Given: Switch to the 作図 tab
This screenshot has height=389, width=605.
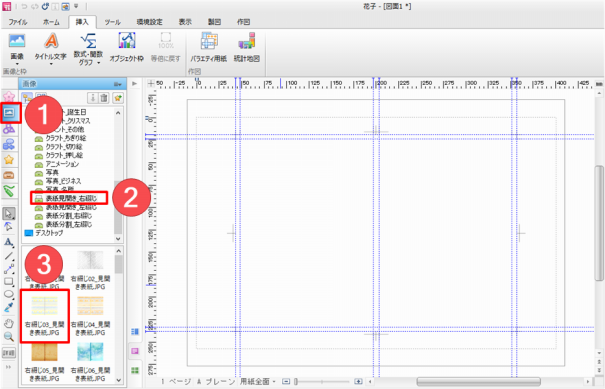Looking at the screenshot, I should coord(243,22).
